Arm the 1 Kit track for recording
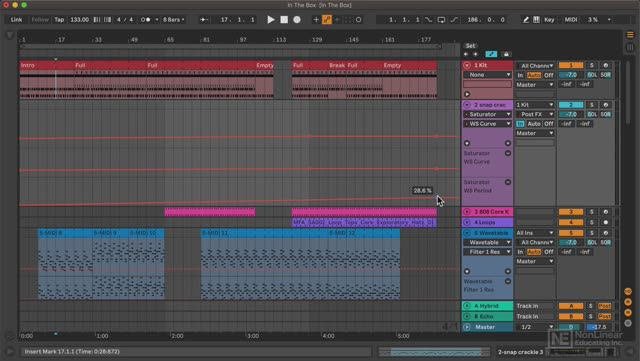 click(x=606, y=65)
